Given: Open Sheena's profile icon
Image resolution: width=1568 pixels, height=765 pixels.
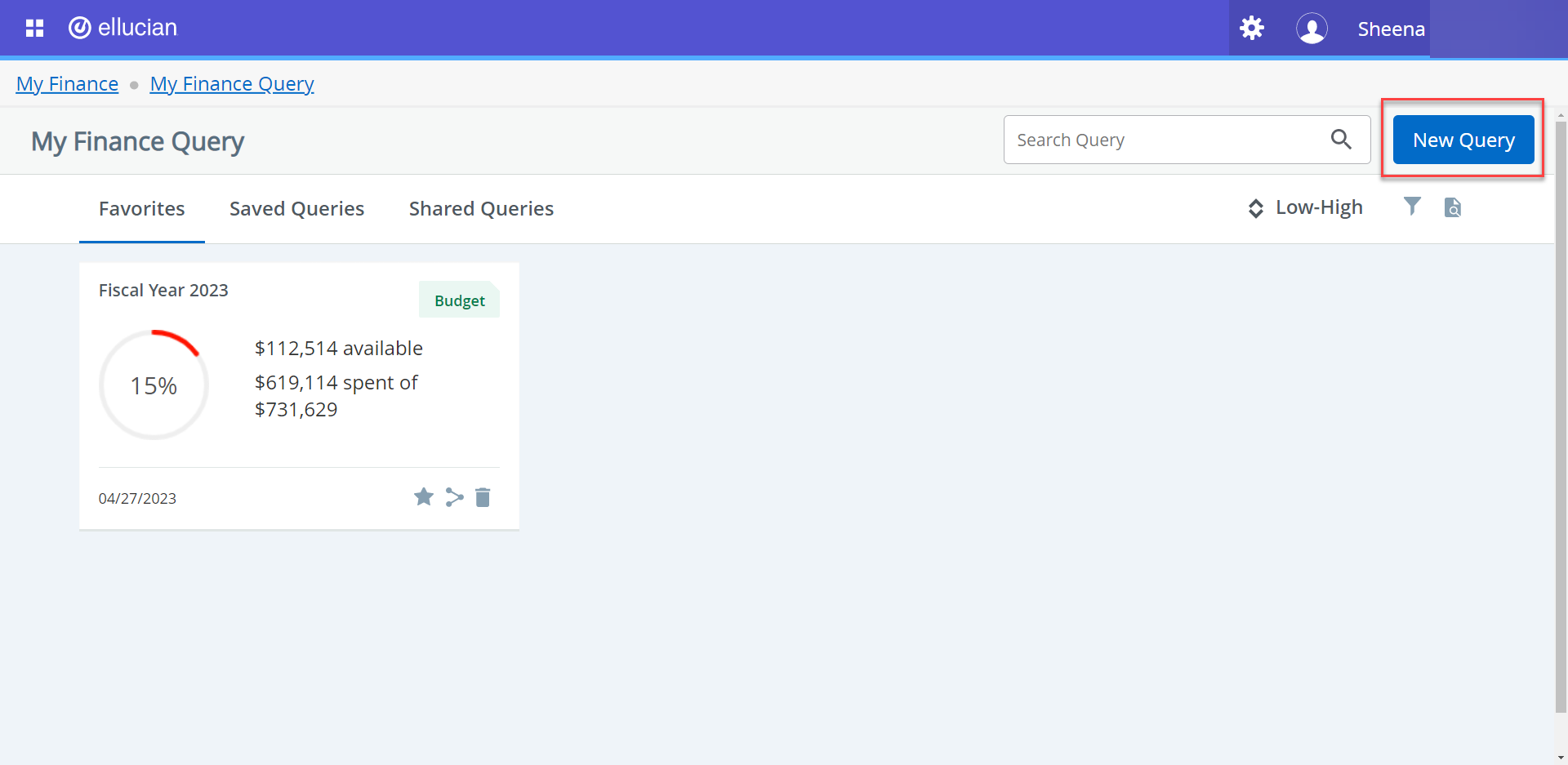Looking at the screenshot, I should pos(1312,29).
